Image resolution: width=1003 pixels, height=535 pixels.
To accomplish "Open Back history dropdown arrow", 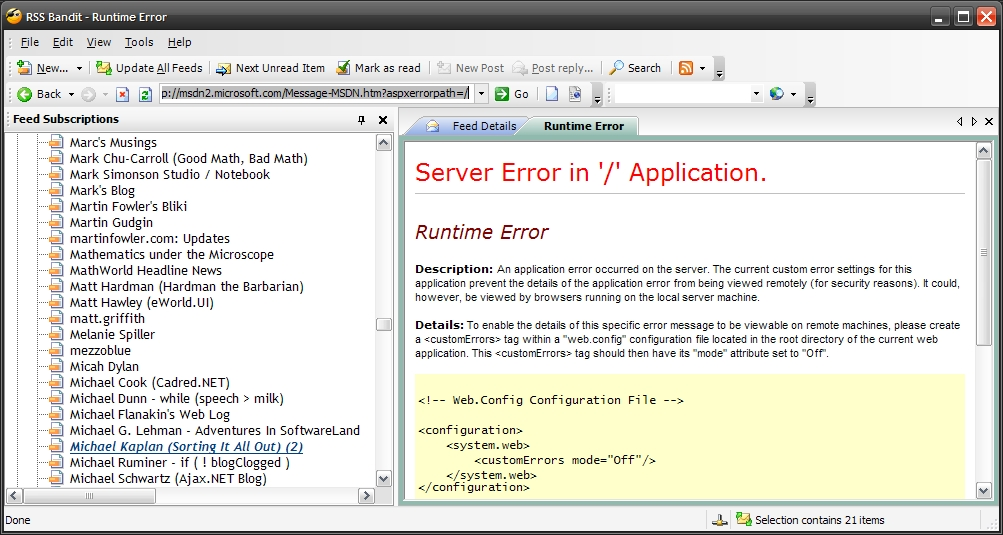I will [71, 95].
